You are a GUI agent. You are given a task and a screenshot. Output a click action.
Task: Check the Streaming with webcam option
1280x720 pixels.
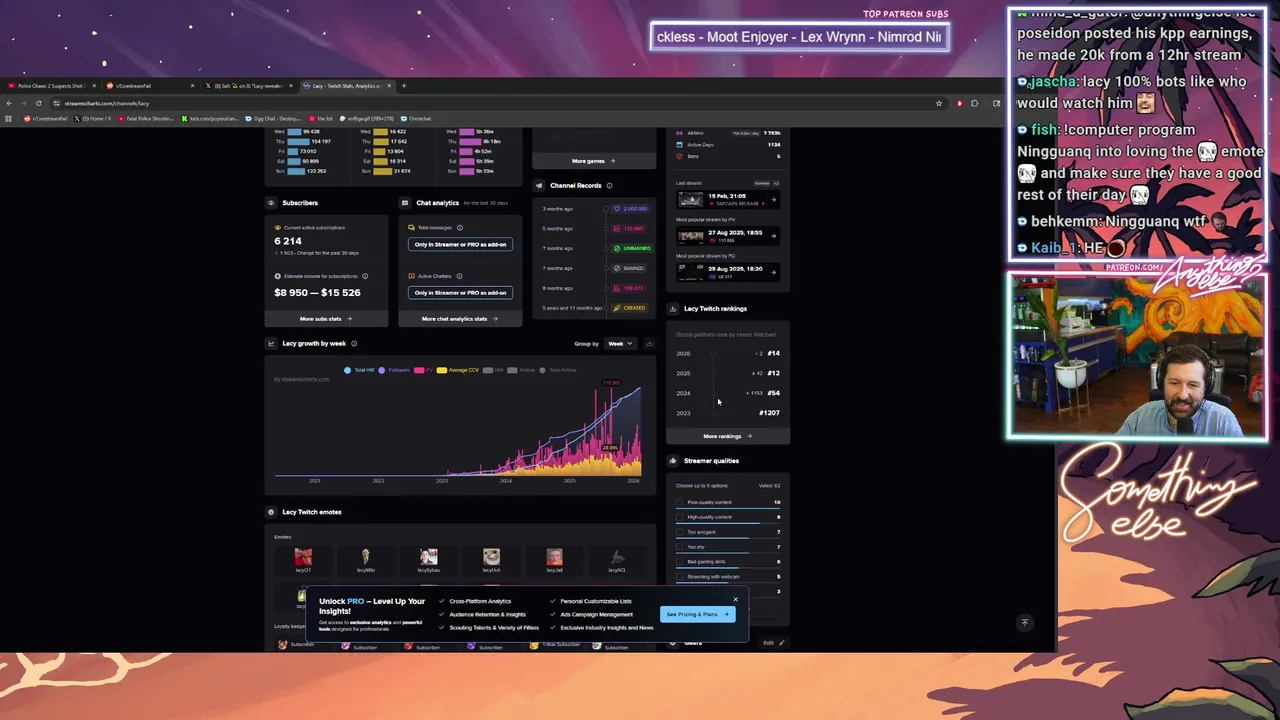click(x=680, y=577)
